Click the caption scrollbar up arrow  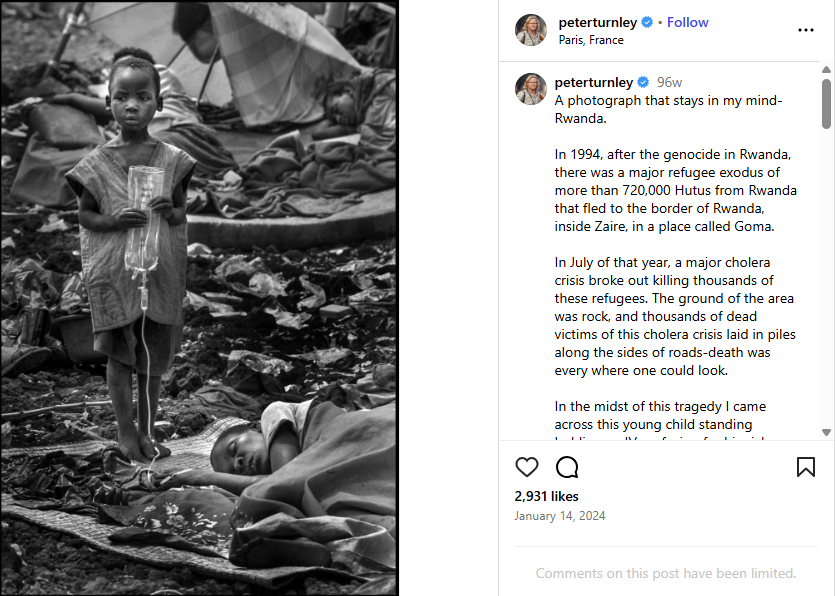click(x=826, y=70)
